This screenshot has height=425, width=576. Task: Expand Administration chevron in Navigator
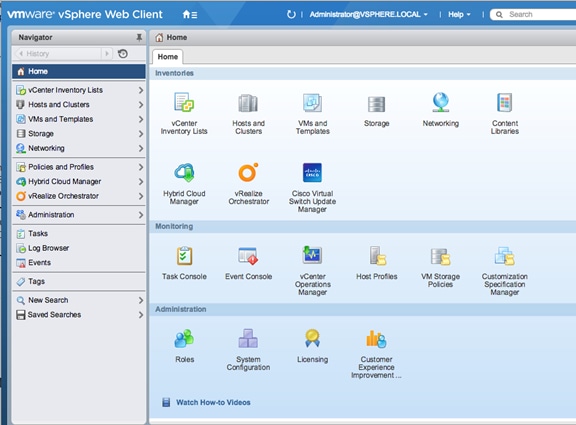point(141,215)
